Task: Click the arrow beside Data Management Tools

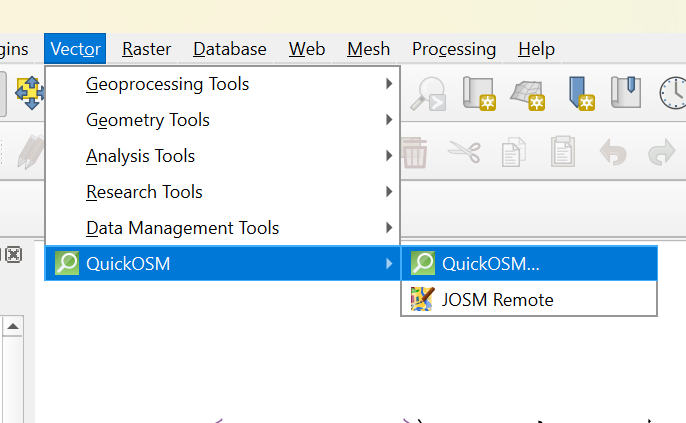Action: pyautogui.click(x=389, y=227)
